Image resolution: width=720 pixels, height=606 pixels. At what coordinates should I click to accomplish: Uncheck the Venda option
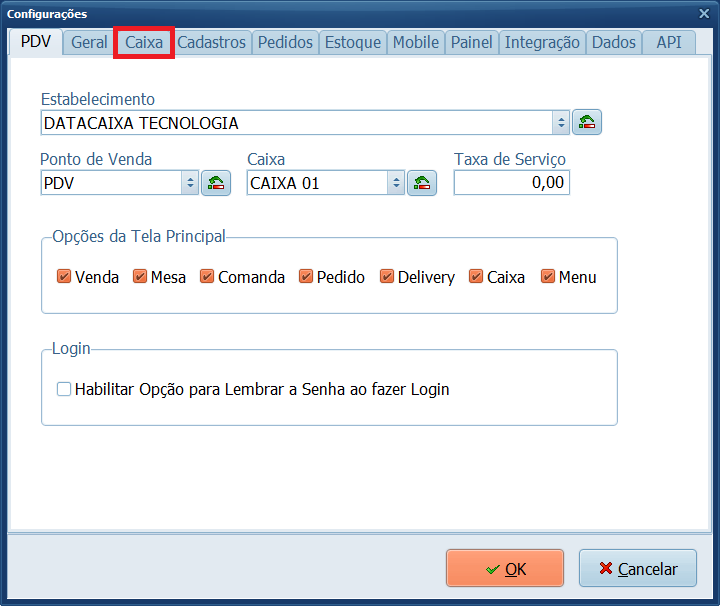point(64,277)
